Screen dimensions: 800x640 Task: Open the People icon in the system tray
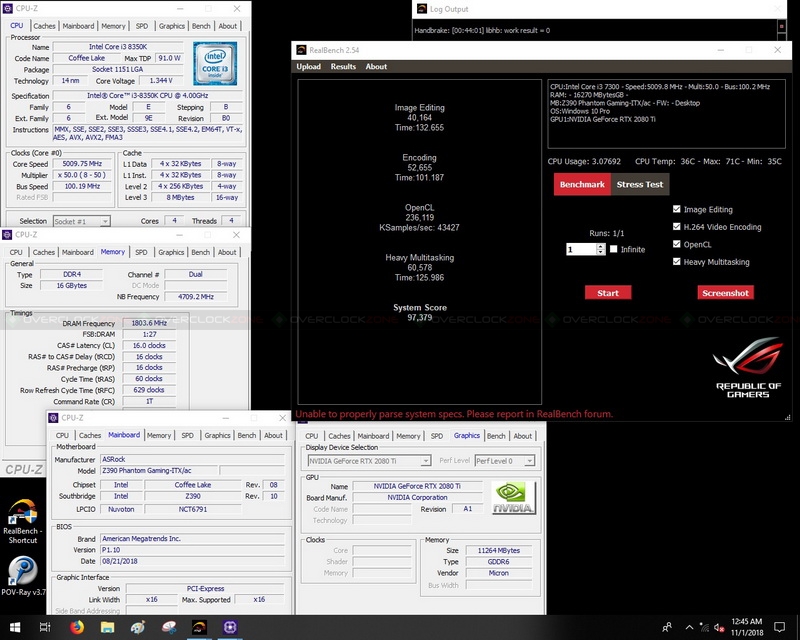(667, 627)
